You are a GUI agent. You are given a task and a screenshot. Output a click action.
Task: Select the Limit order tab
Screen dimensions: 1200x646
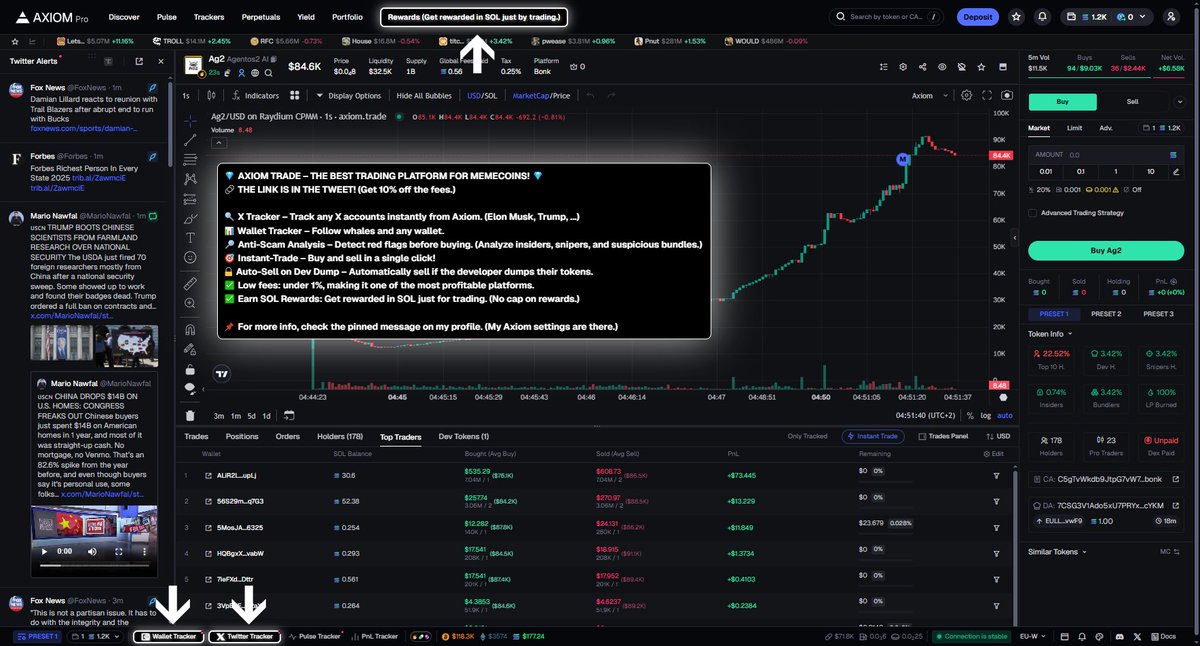(x=1074, y=128)
